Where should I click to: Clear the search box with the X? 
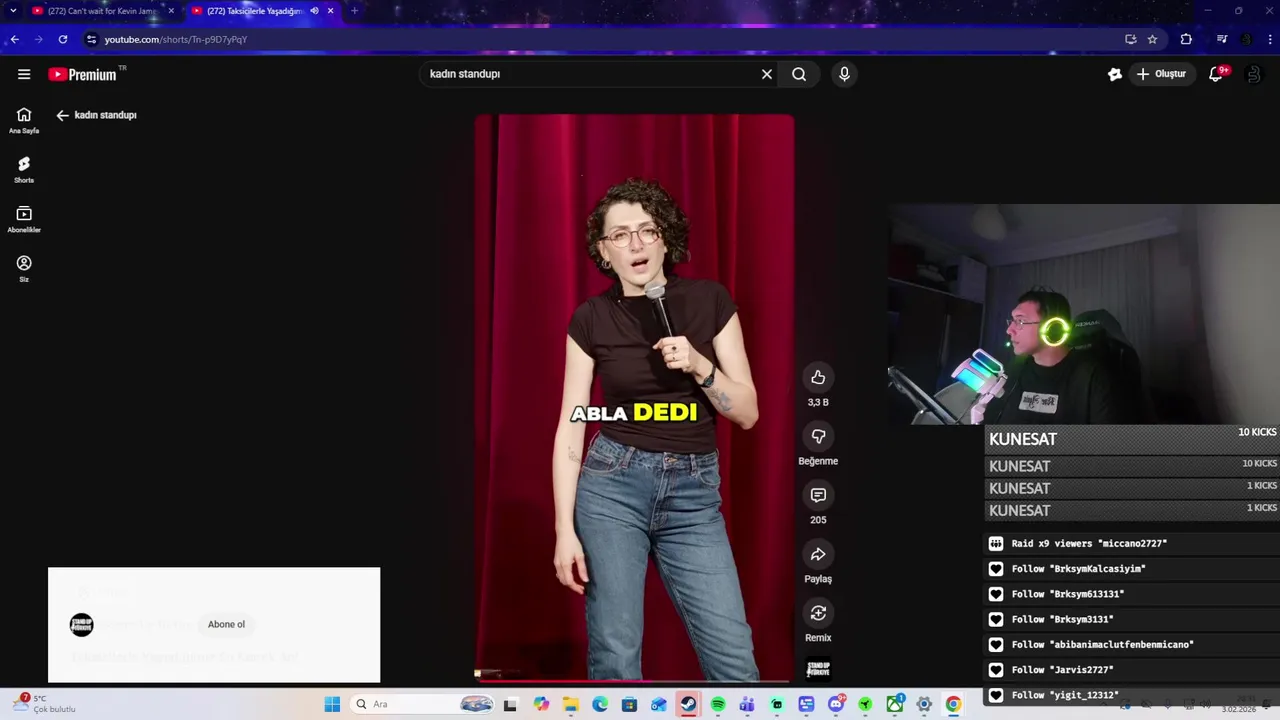point(767,74)
